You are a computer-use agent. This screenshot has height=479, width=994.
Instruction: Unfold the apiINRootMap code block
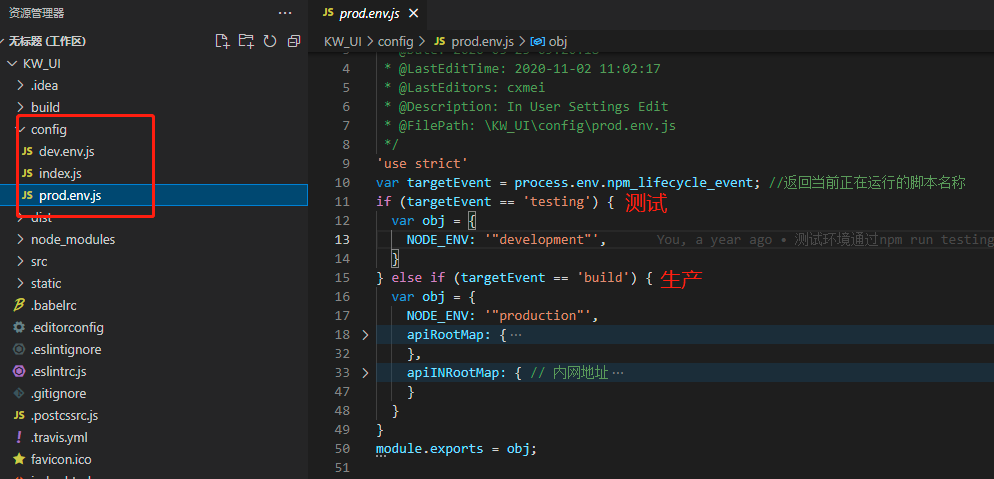pos(364,372)
